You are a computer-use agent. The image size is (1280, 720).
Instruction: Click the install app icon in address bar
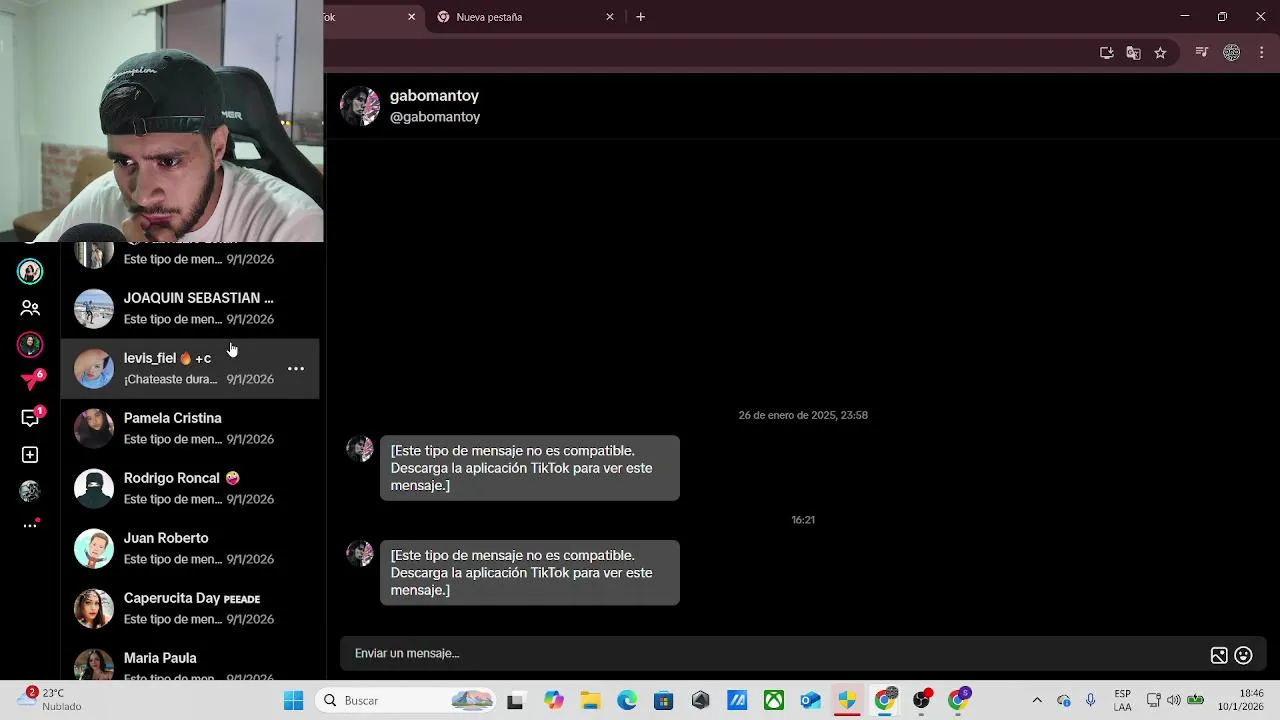coord(1107,53)
